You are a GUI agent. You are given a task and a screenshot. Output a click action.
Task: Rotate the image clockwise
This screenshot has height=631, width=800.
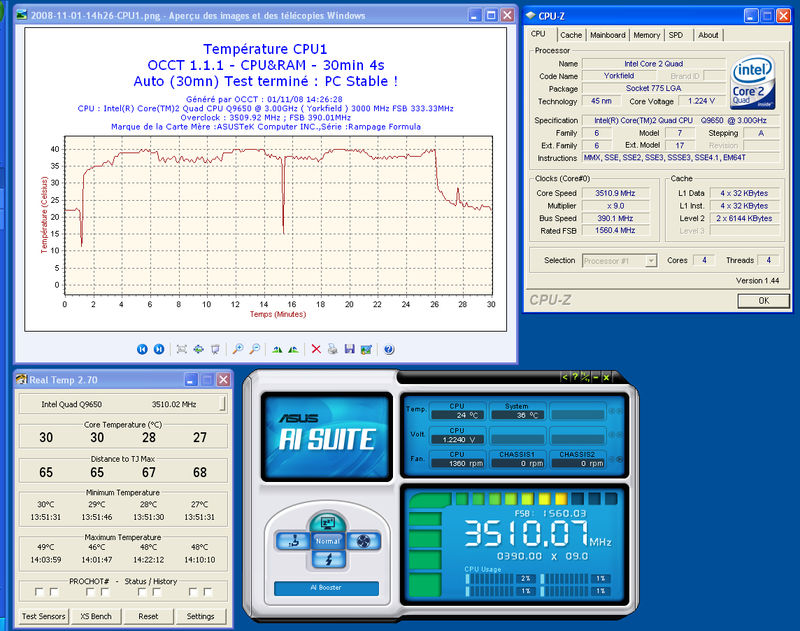point(276,349)
